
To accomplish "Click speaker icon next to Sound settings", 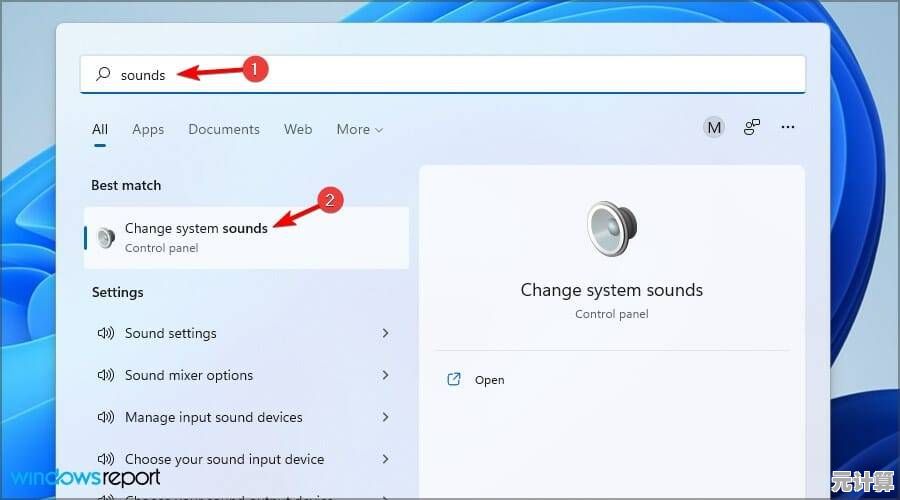I will pos(105,334).
